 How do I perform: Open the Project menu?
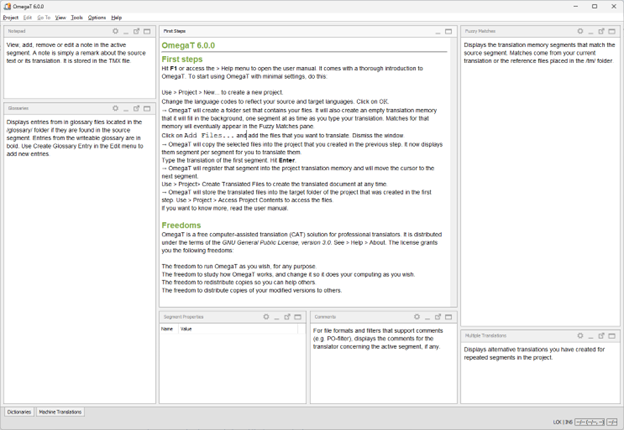[x=11, y=18]
